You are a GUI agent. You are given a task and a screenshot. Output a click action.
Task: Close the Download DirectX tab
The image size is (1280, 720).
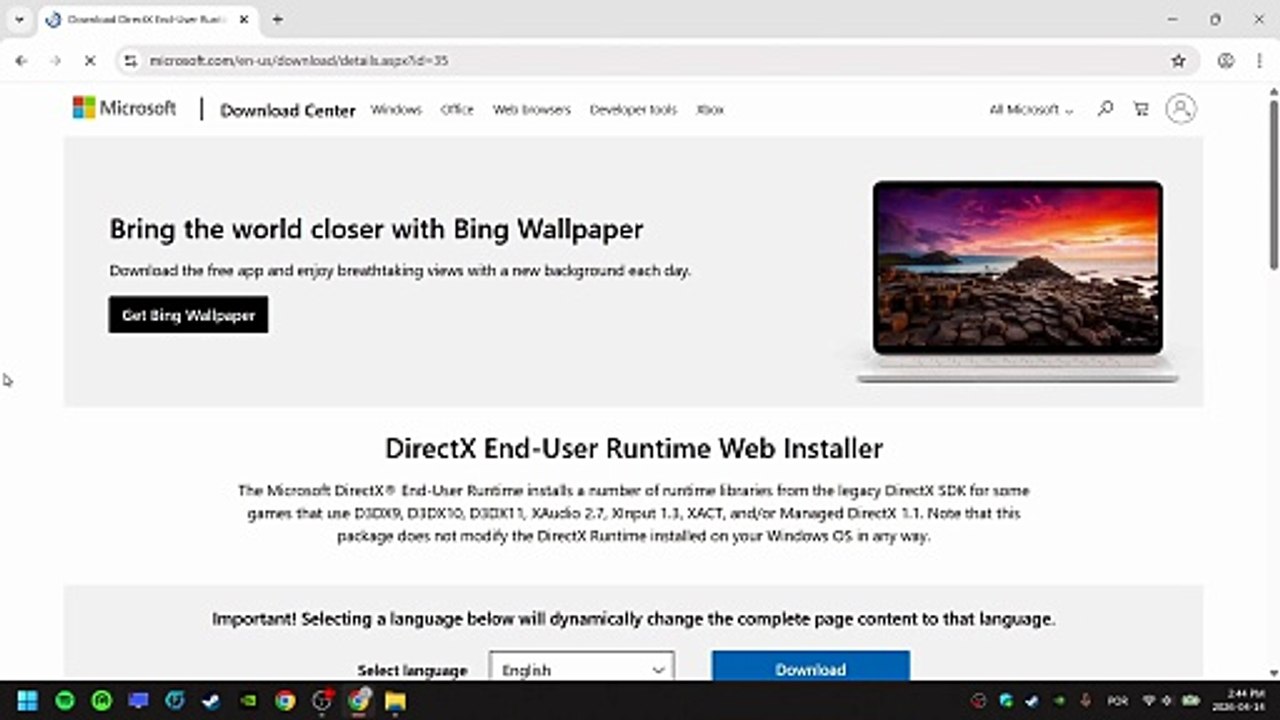tap(243, 19)
